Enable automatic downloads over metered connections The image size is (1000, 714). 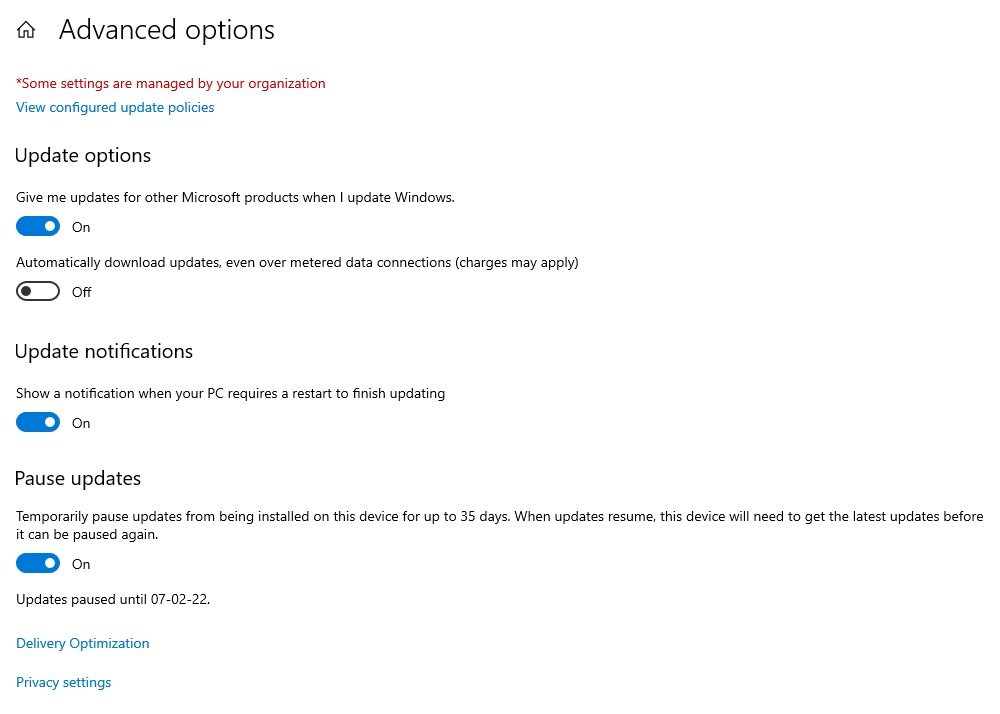[37, 291]
